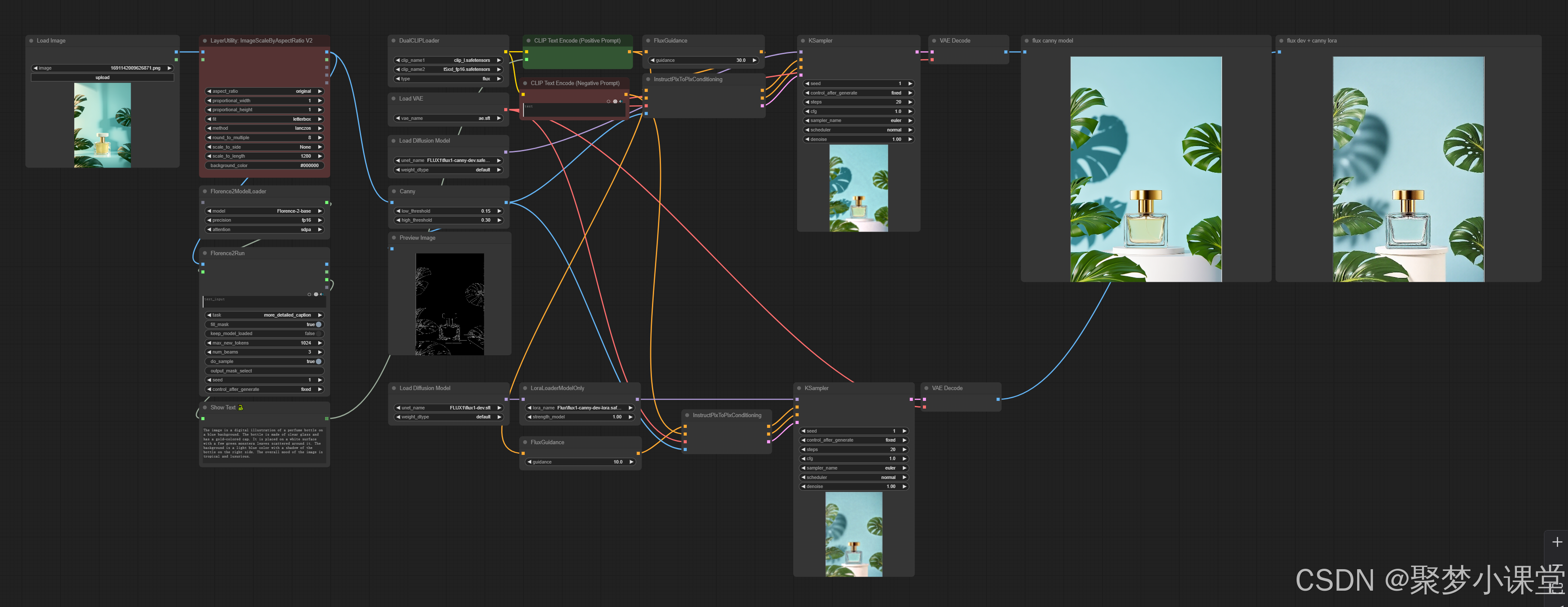Click the gear icon in the Negative Prompt node
This screenshot has height=607, width=1568.
[615, 101]
